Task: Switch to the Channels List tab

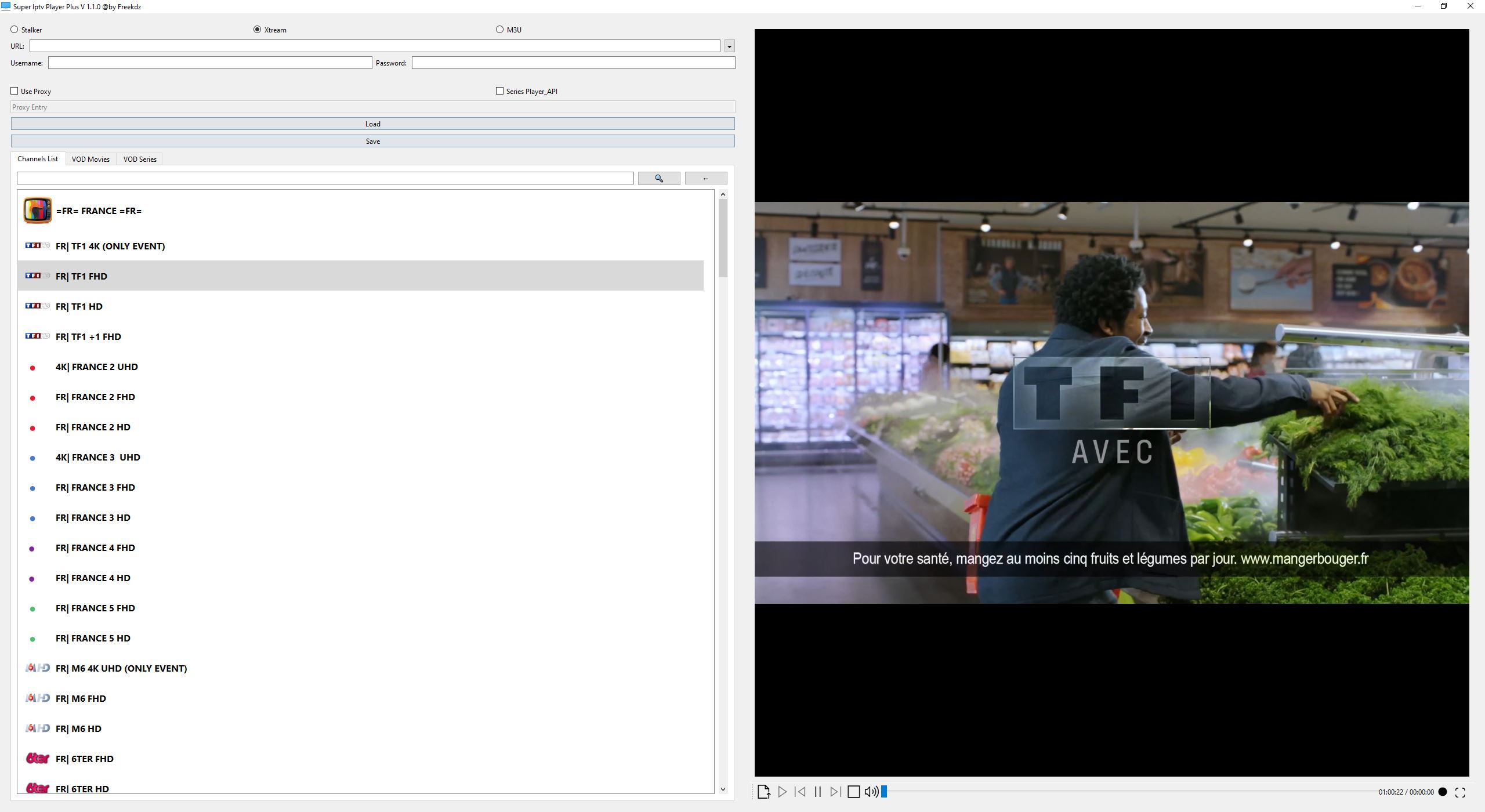Action: coord(38,159)
